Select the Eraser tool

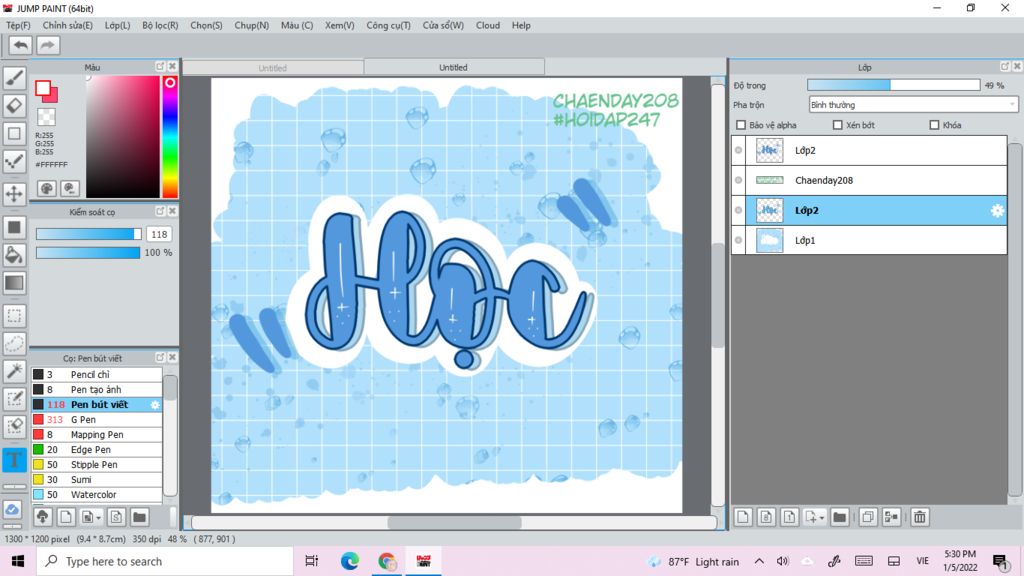[x=14, y=106]
